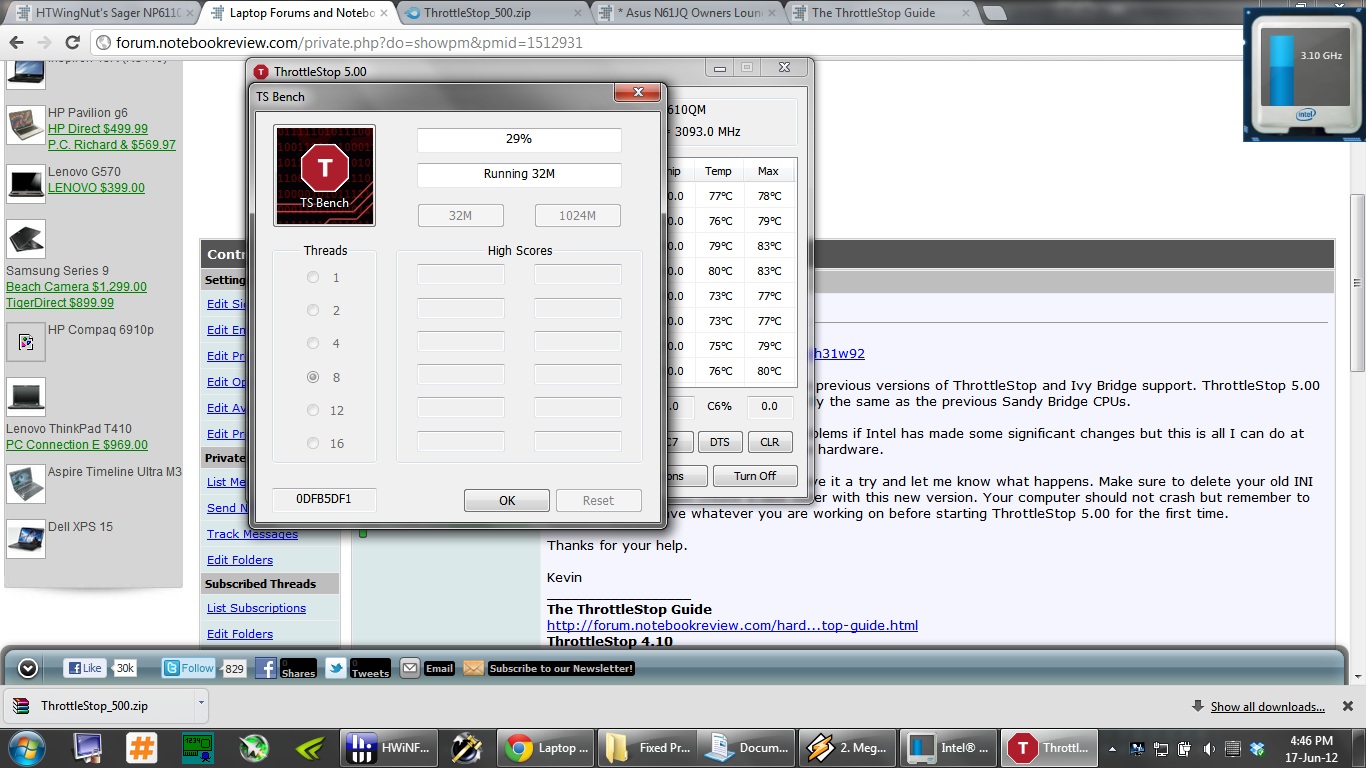
Task: Click the 1024M benchmark button
Action: pos(577,215)
